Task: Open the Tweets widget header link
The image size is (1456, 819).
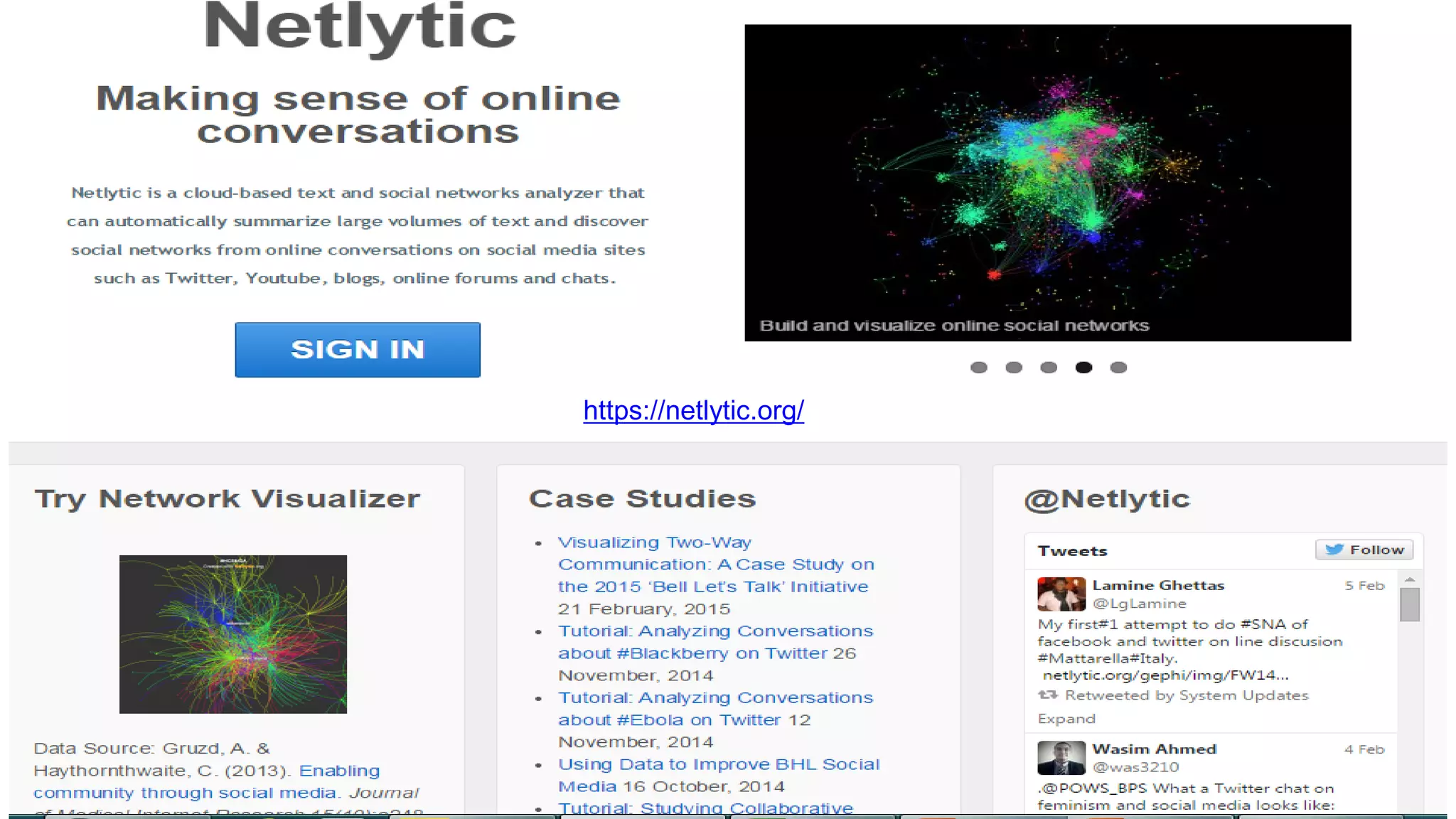Action: point(1072,551)
